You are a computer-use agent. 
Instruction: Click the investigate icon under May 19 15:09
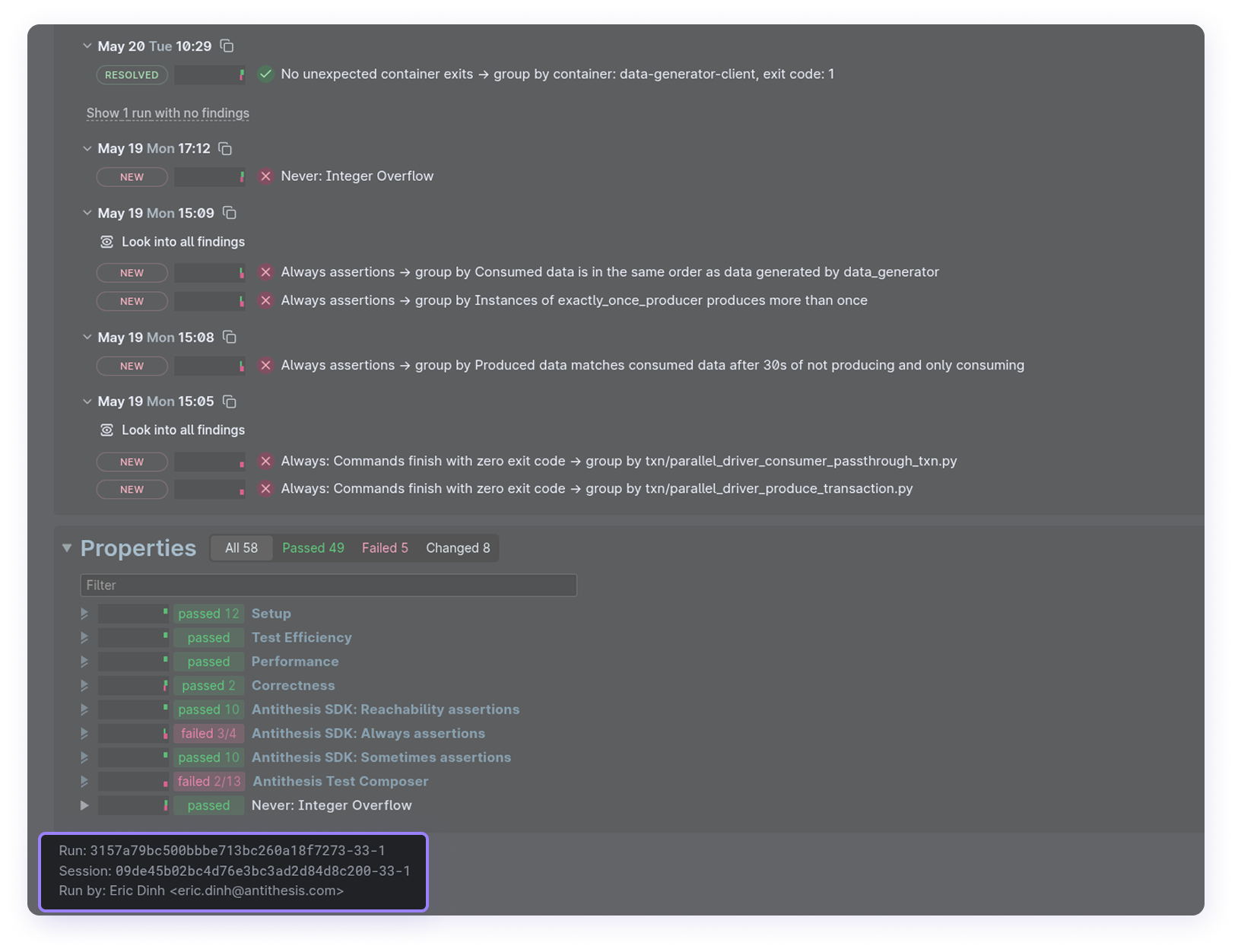coord(106,242)
